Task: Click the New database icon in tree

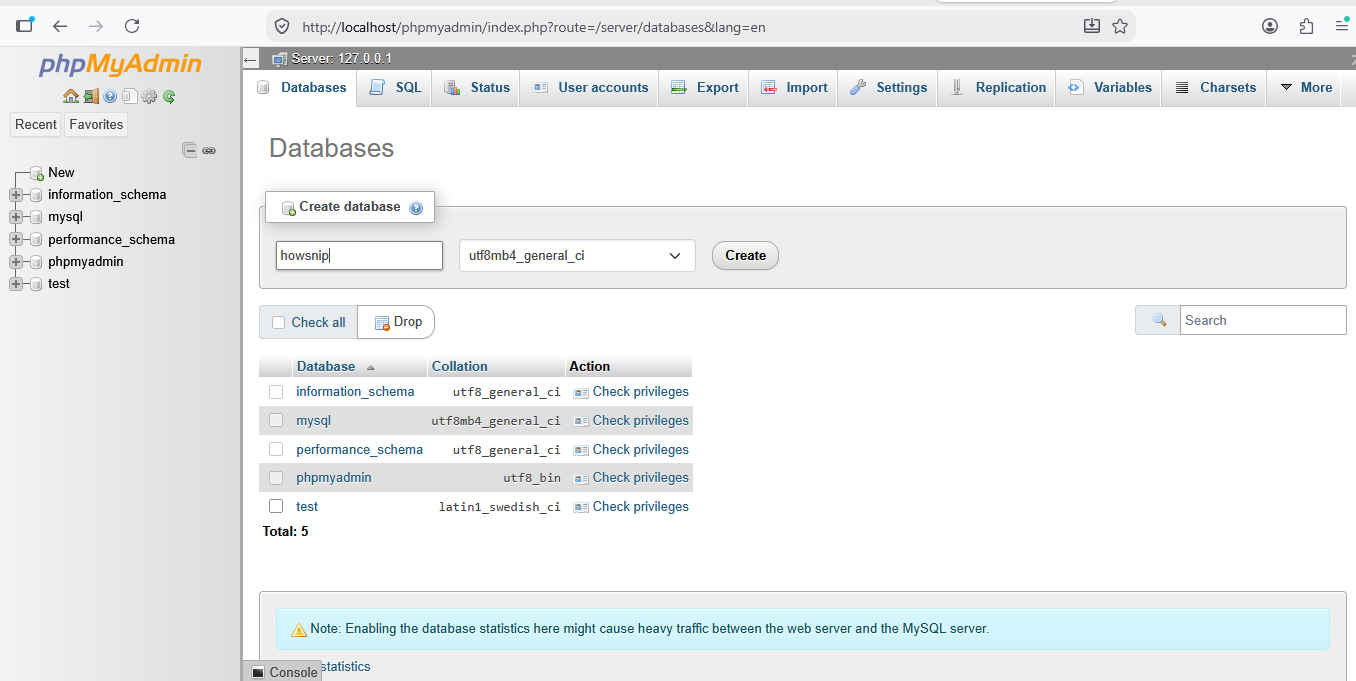Action: click(37, 173)
